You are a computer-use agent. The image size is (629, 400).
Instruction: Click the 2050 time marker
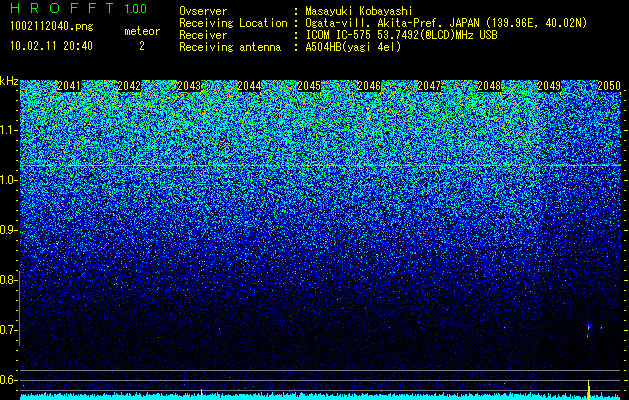point(609,86)
